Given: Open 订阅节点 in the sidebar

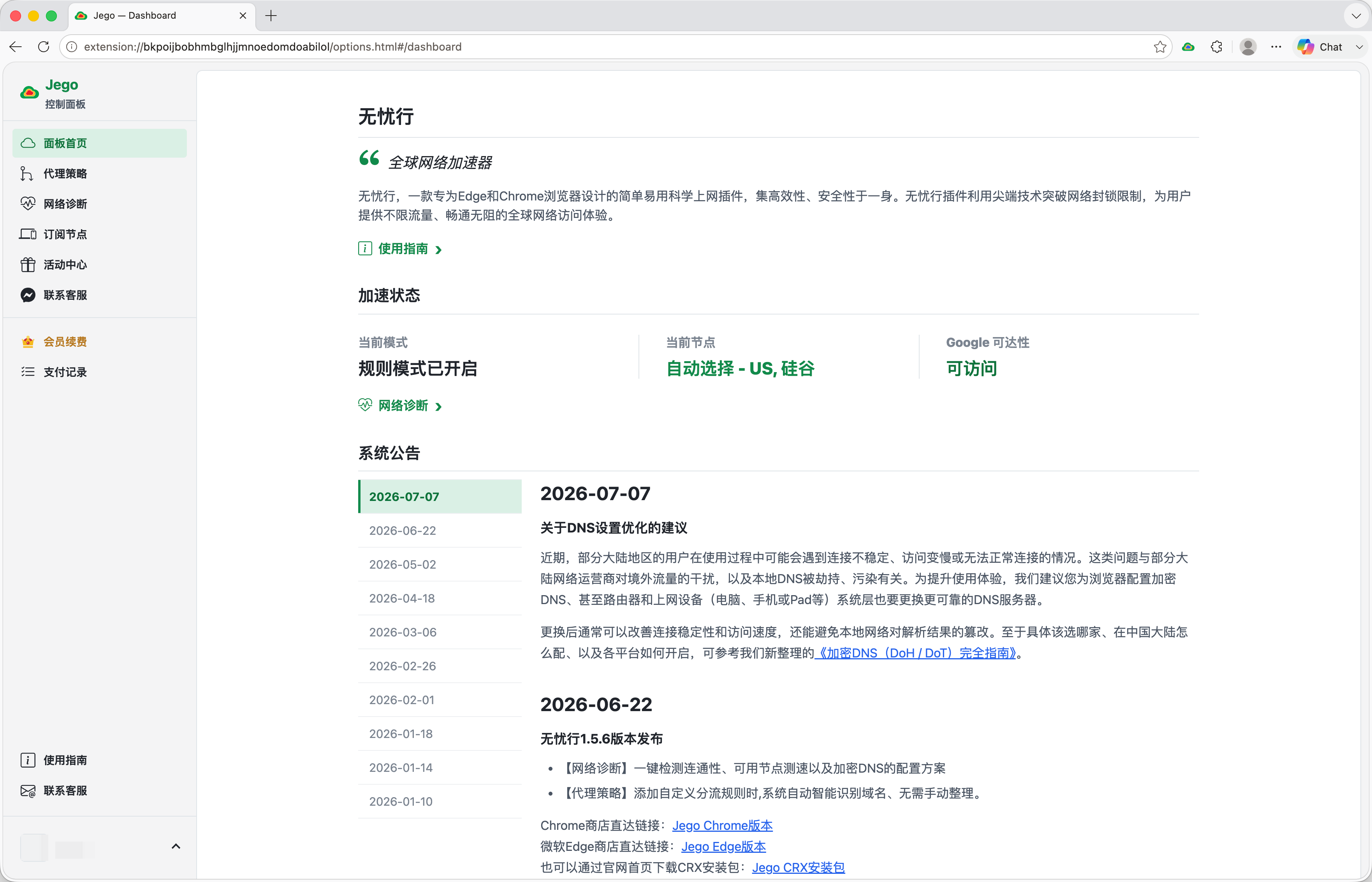Looking at the screenshot, I should pos(100,234).
